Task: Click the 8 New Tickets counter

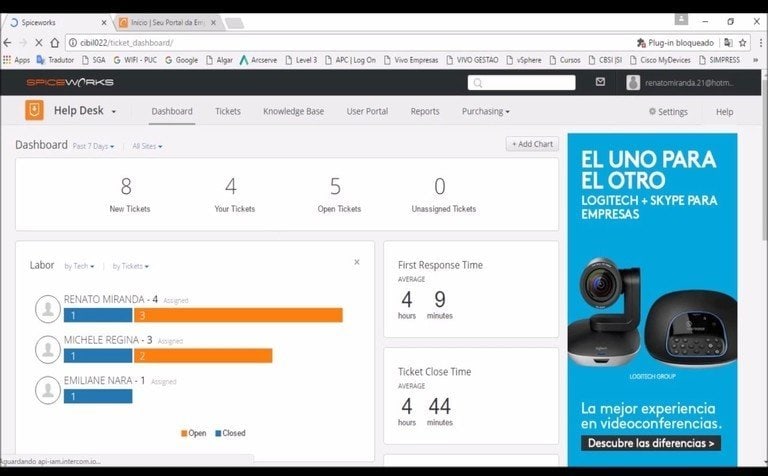Action: [130, 194]
